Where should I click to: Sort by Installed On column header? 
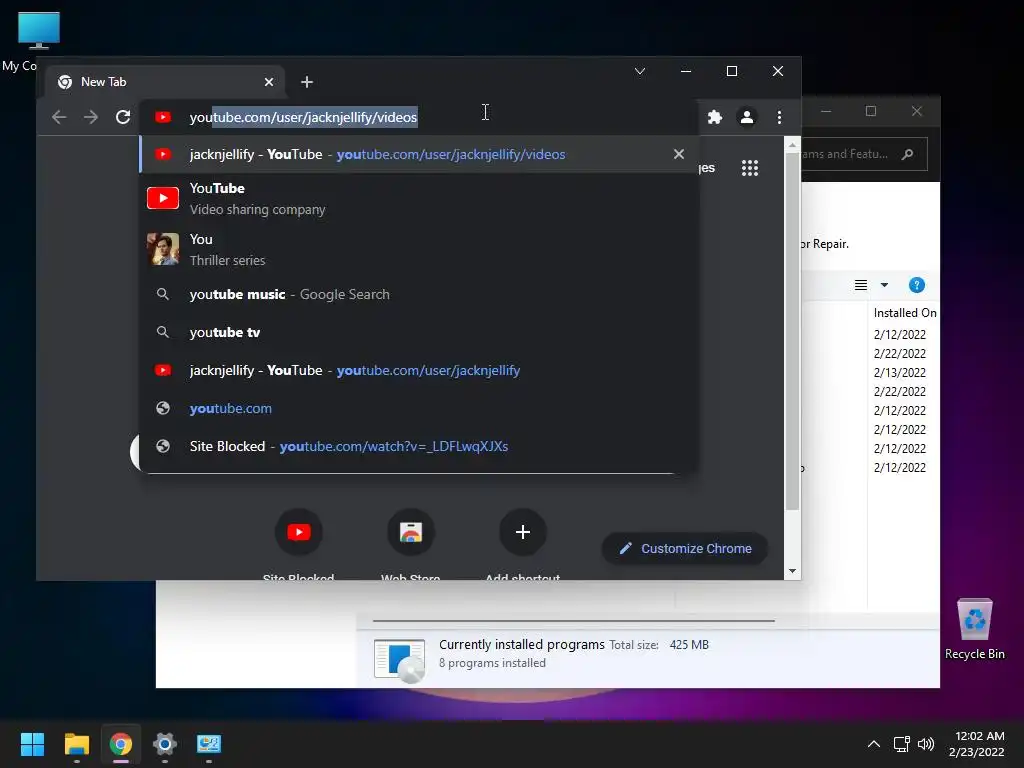(x=904, y=313)
